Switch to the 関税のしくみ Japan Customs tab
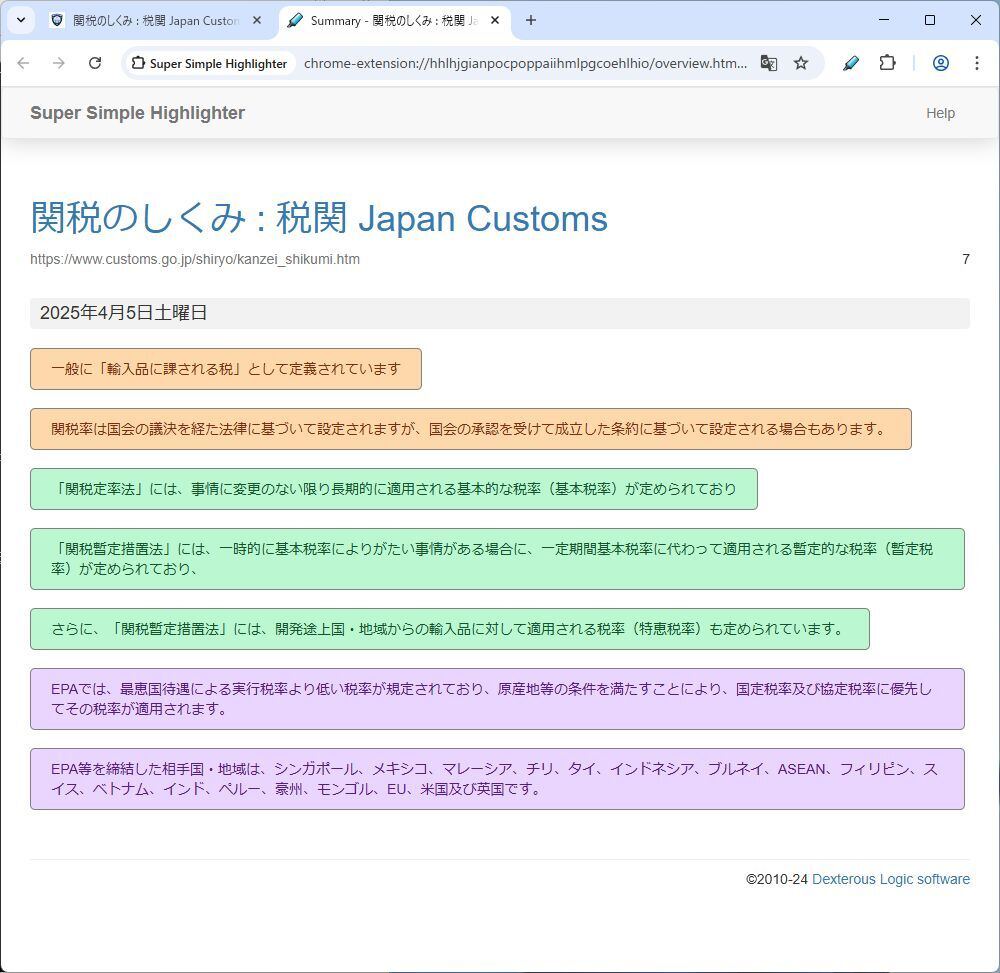The width and height of the screenshot is (1000, 973). [154, 20]
